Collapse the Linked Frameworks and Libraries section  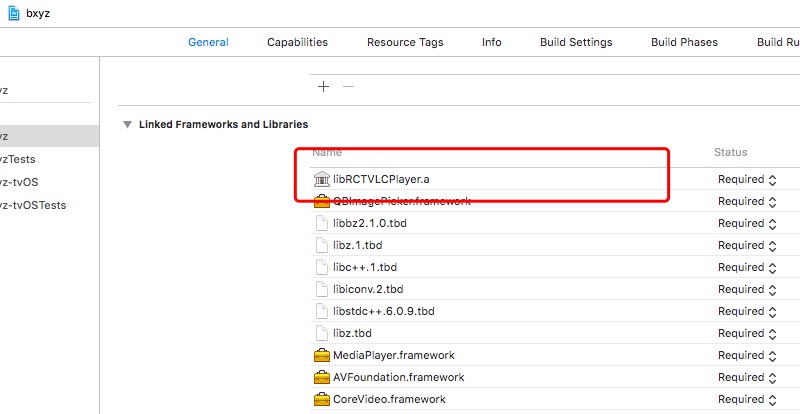(x=127, y=125)
